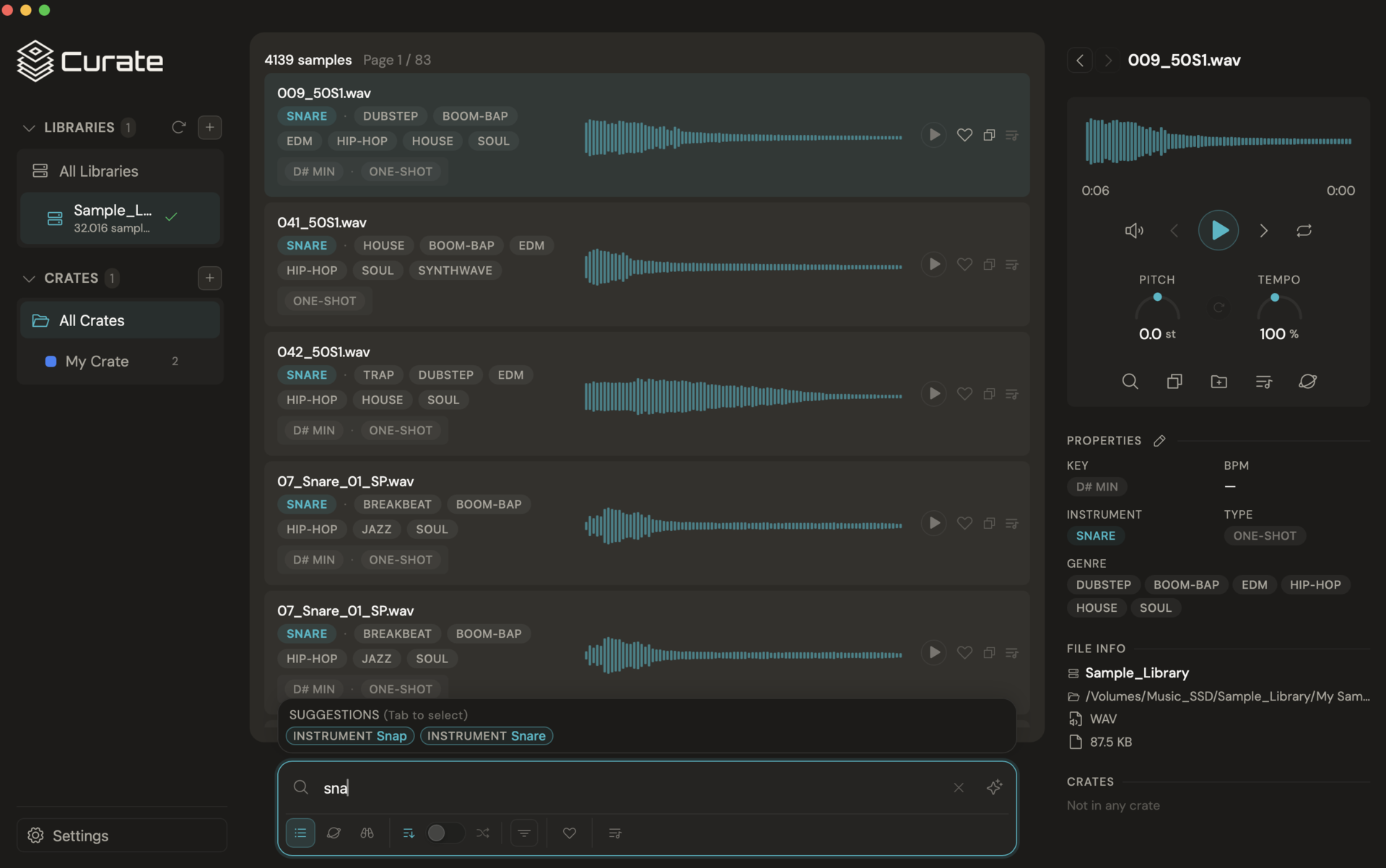
Task: Select All Crates in sidebar
Action: click(x=120, y=320)
